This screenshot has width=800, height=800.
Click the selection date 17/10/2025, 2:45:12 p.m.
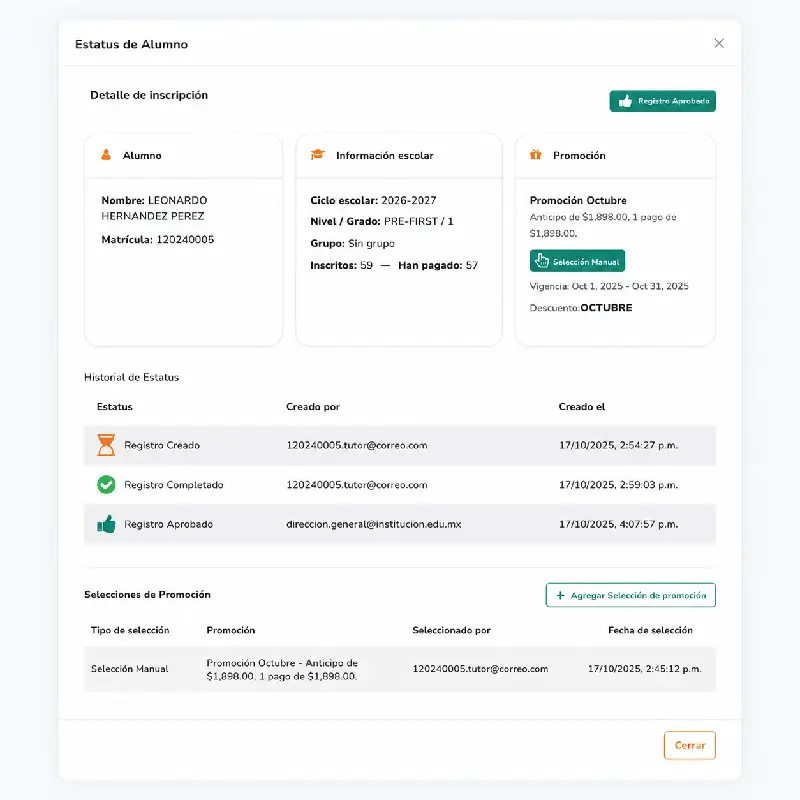pos(645,669)
